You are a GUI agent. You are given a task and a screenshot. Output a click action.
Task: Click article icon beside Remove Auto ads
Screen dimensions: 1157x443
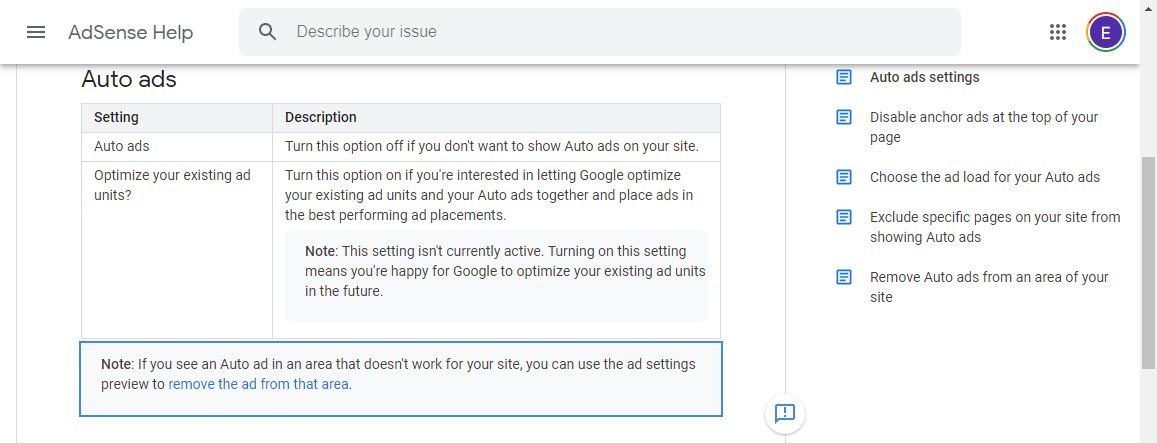coord(844,277)
